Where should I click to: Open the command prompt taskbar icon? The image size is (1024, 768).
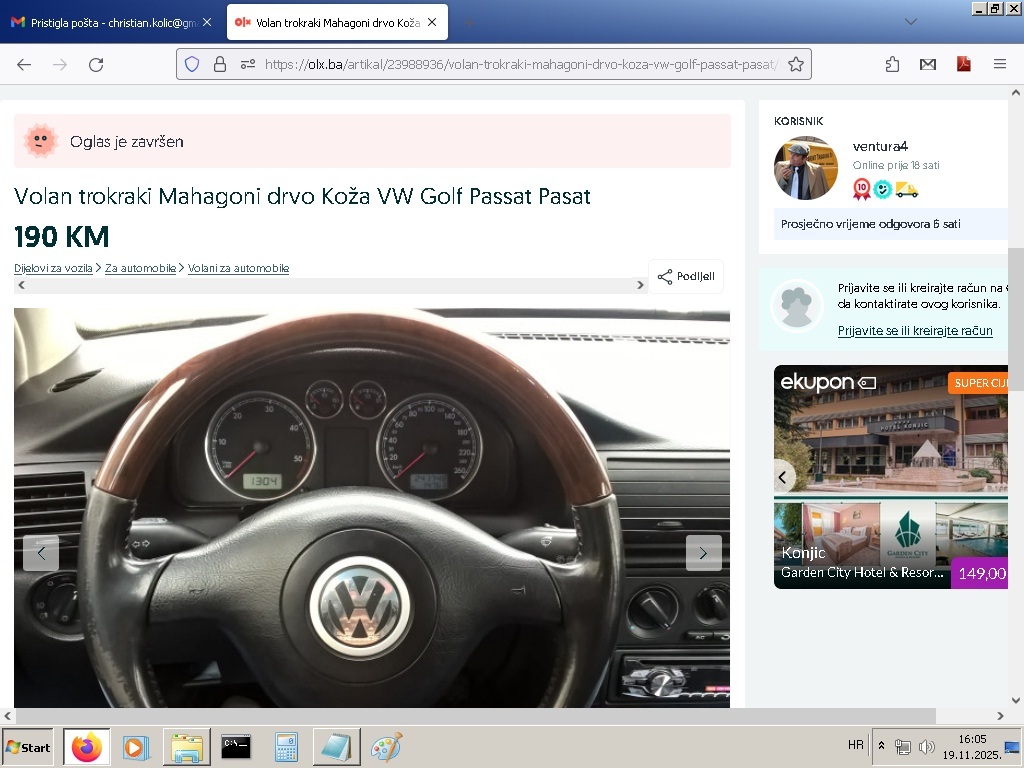tap(236, 747)
